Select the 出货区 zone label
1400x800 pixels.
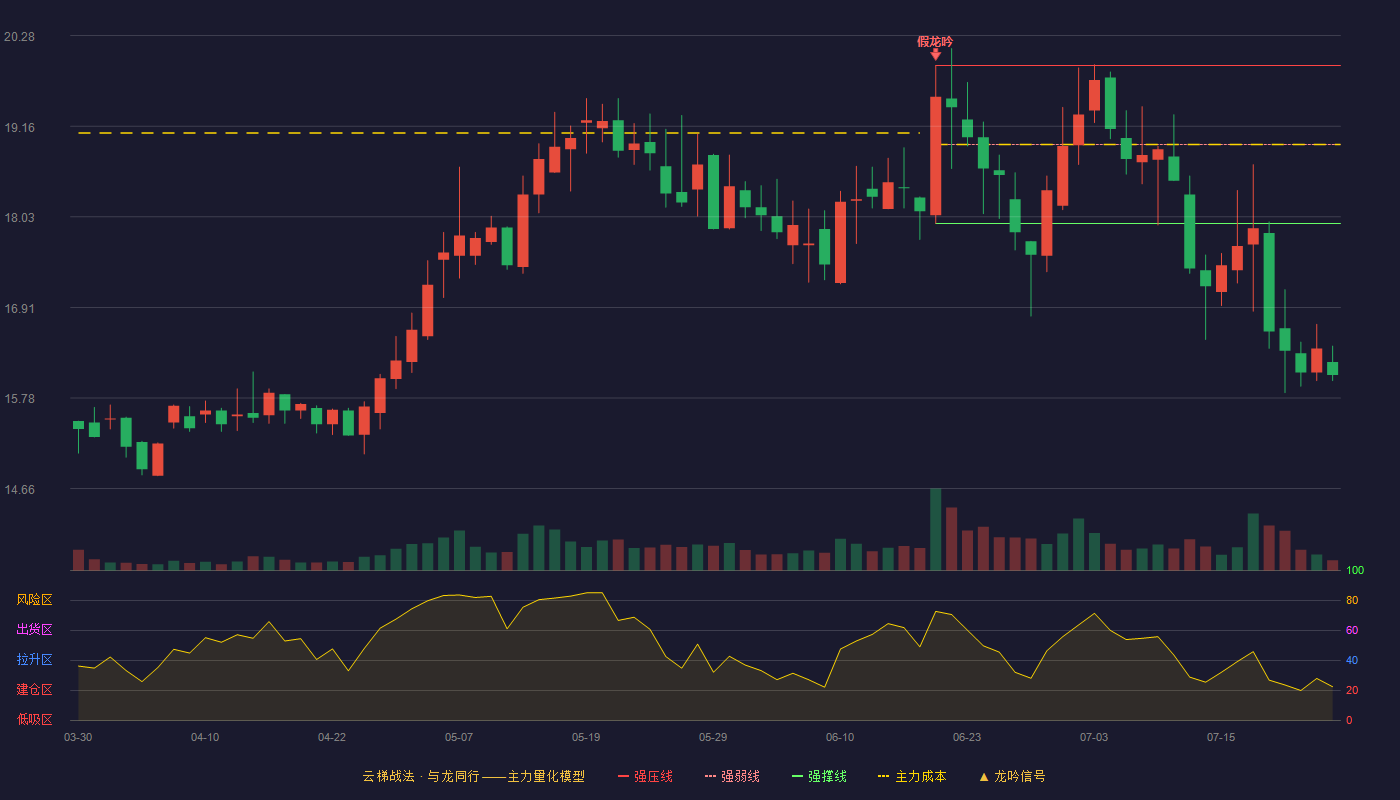[34, 630]
